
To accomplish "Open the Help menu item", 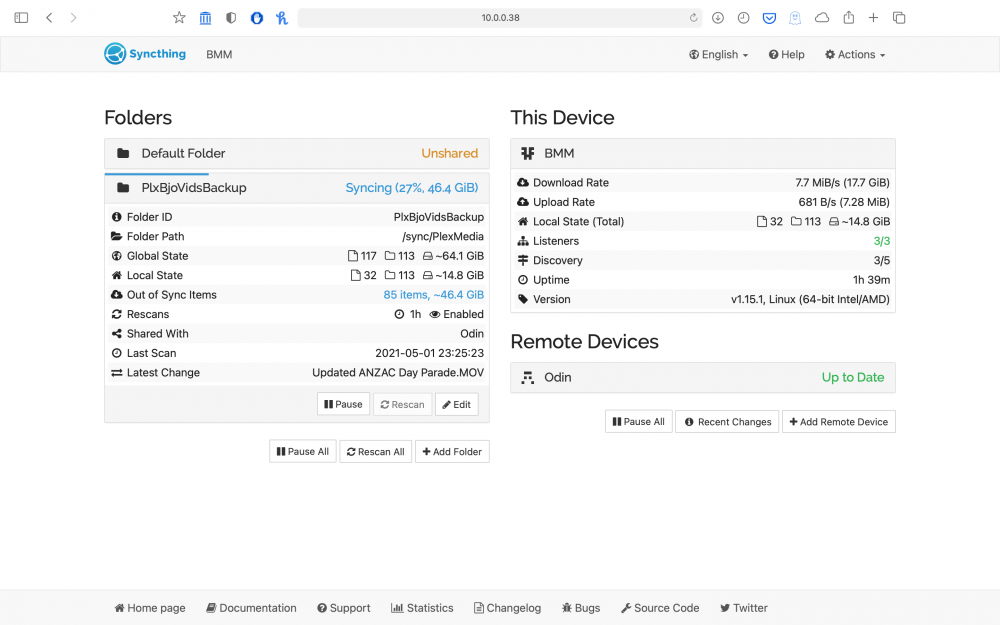I will point(786,55).
